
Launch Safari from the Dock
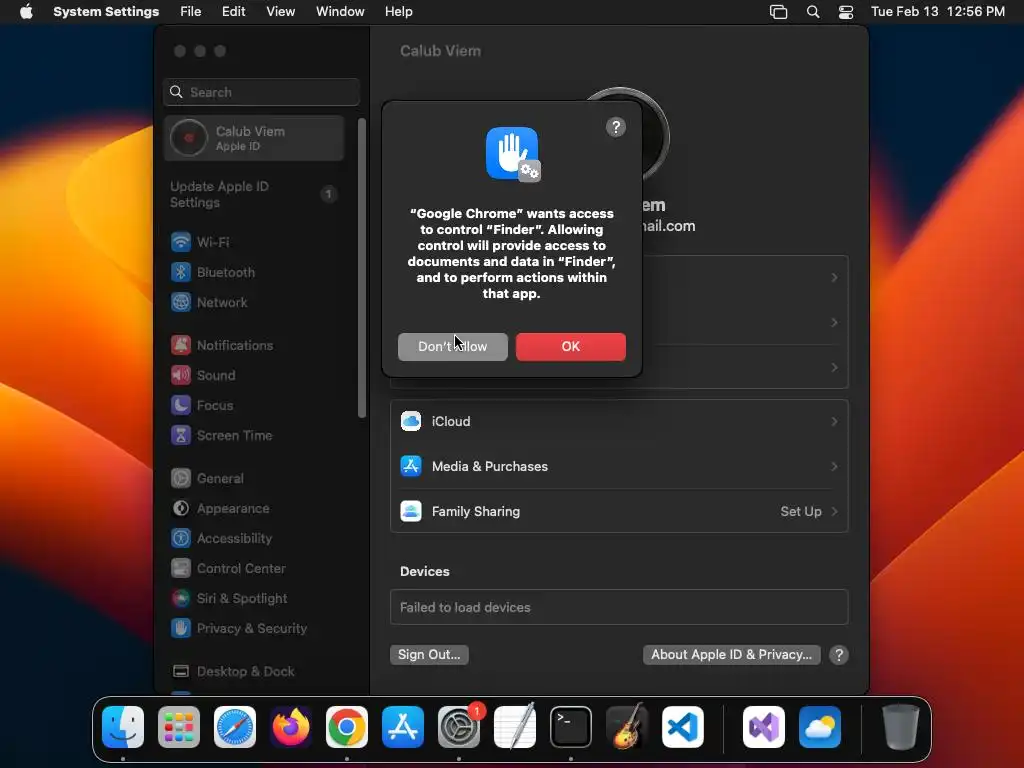(x=235, y=727)
